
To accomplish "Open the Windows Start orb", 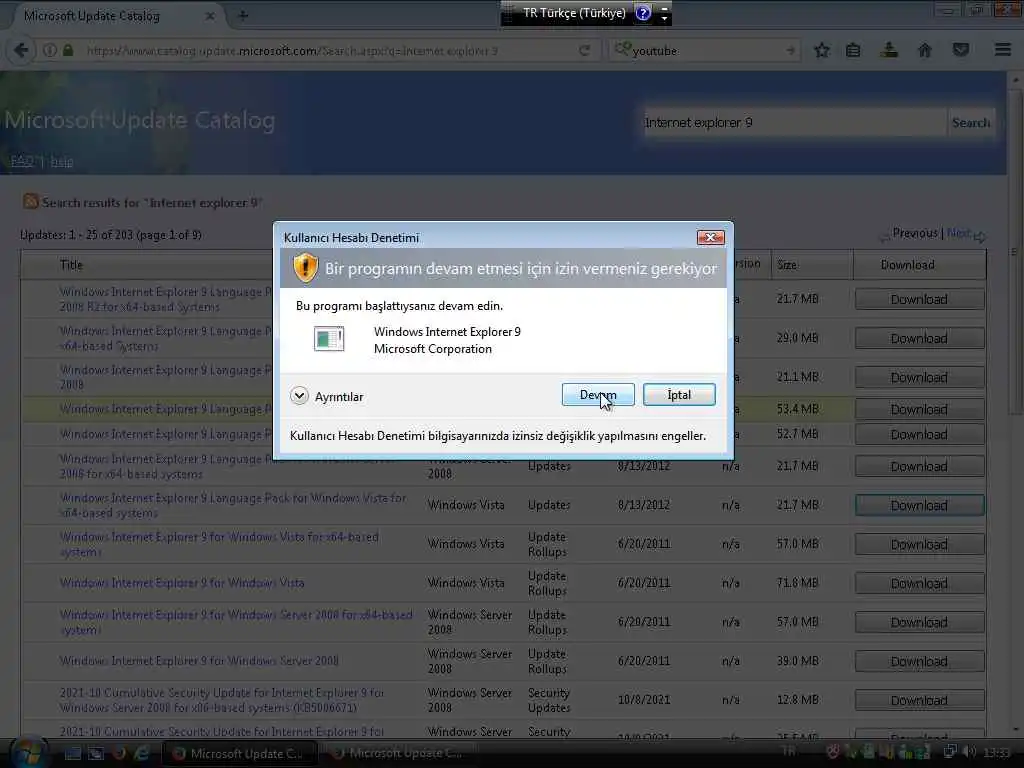I will pyautogui.click(x=28, y=753).
